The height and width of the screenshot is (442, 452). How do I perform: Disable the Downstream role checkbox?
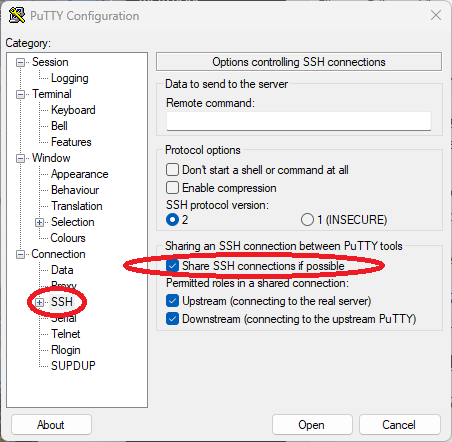172,319
